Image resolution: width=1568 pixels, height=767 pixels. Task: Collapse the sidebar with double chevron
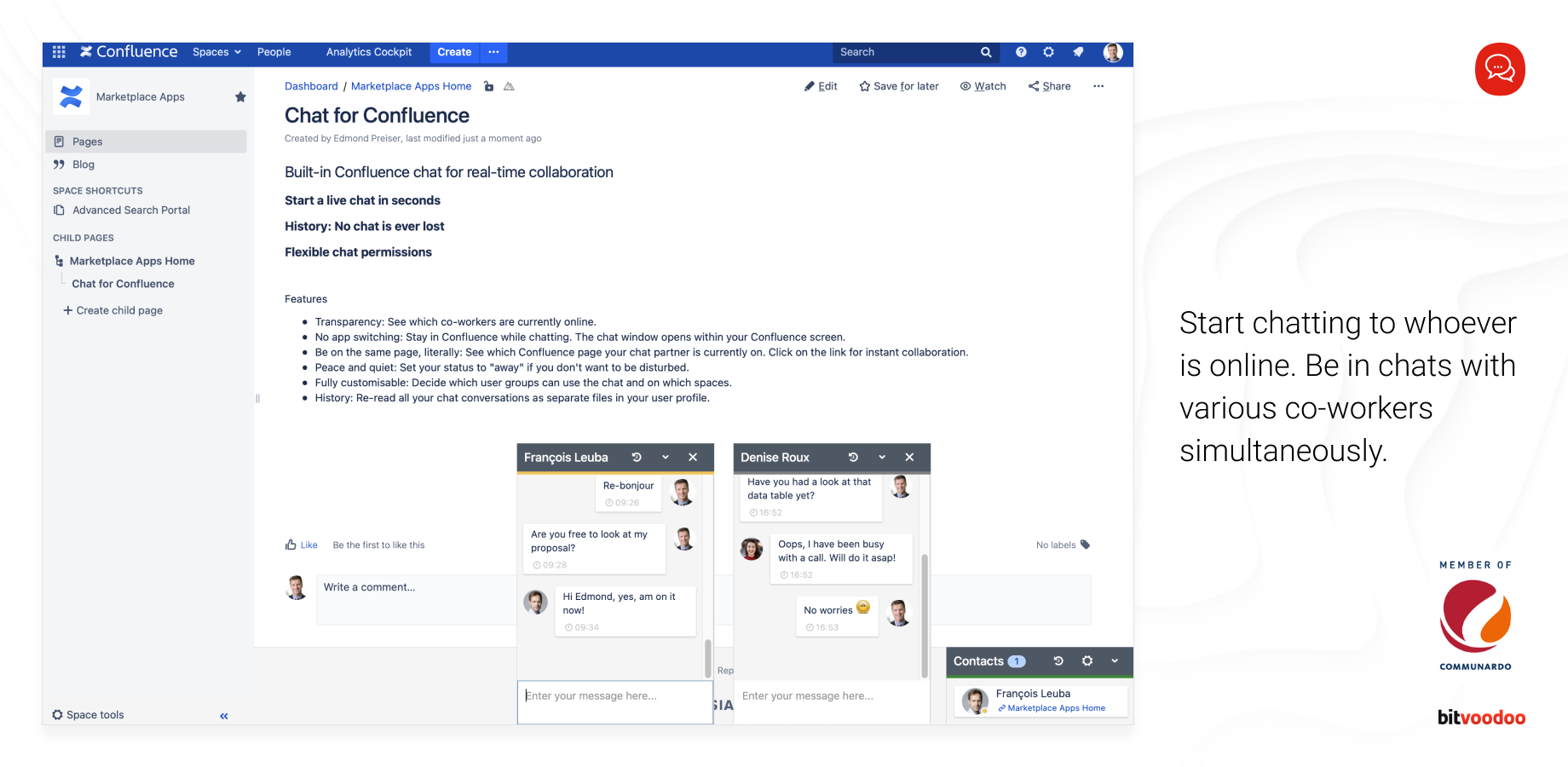224,716
